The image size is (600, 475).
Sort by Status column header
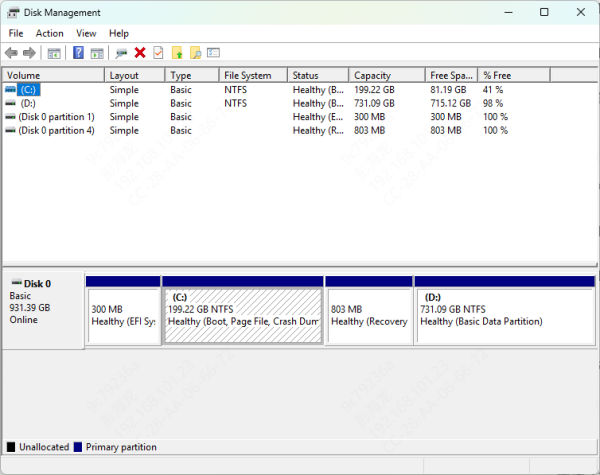(x=318, y=75)
